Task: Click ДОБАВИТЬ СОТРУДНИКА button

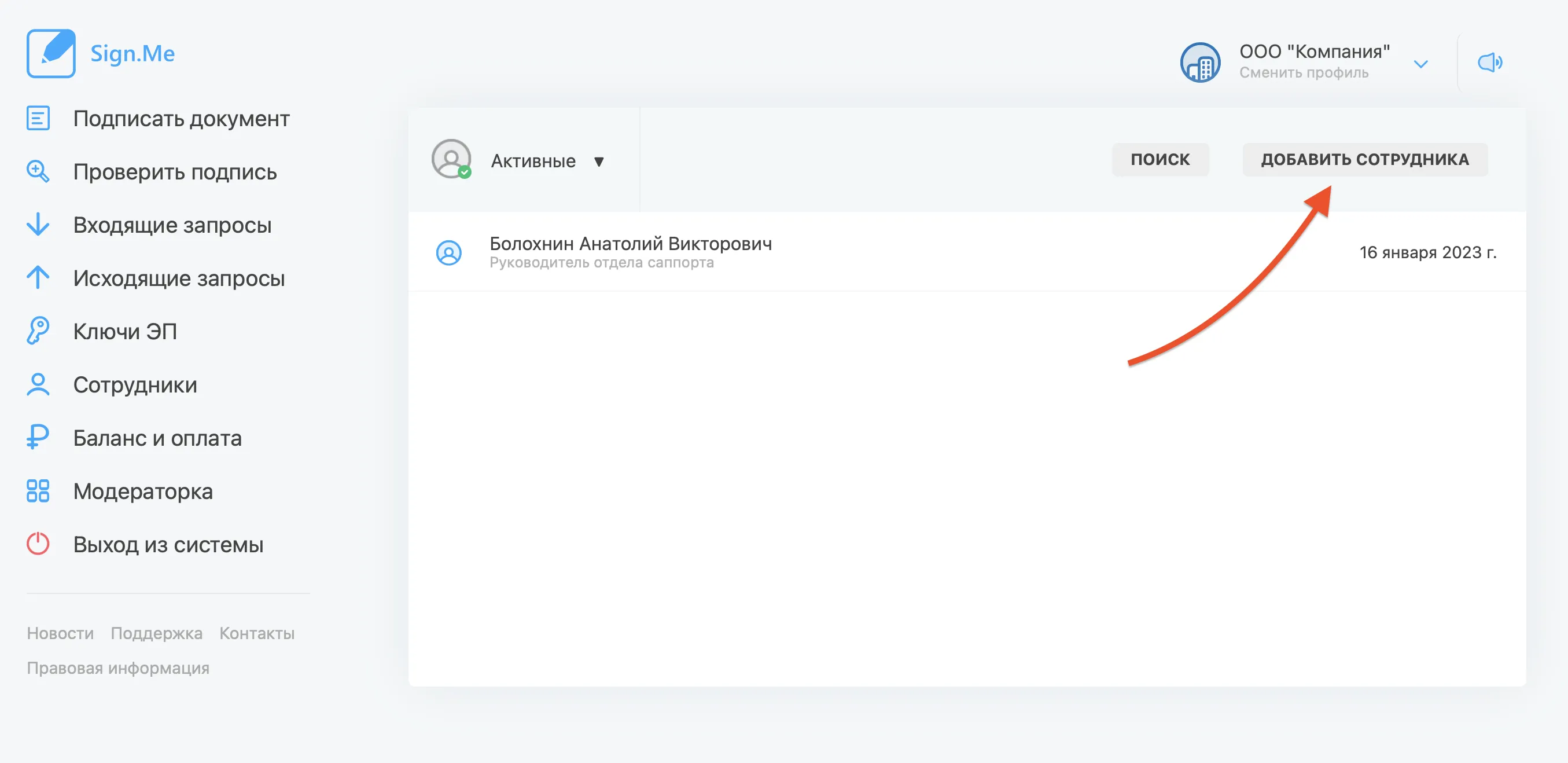Action: pyautogui.click(x=1365, y=160)
